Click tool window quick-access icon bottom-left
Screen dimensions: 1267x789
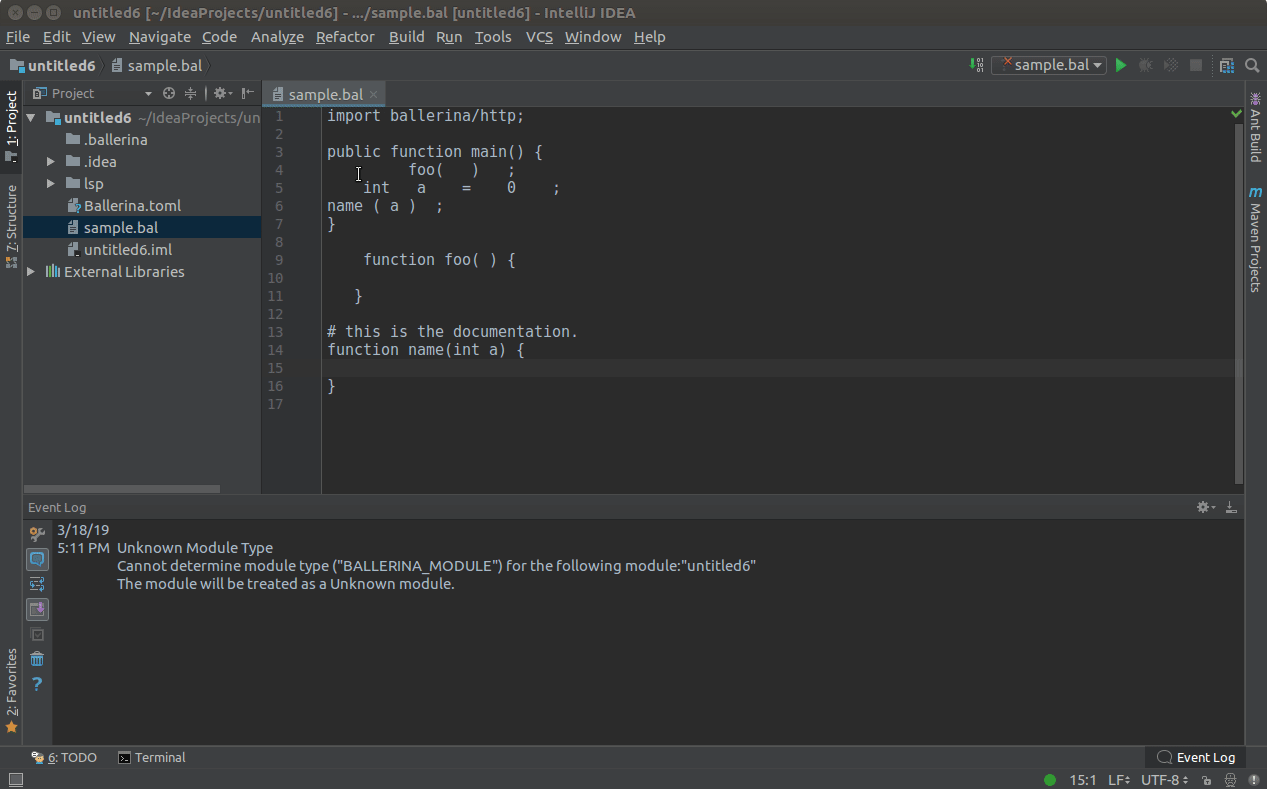[x=15, y=780]
